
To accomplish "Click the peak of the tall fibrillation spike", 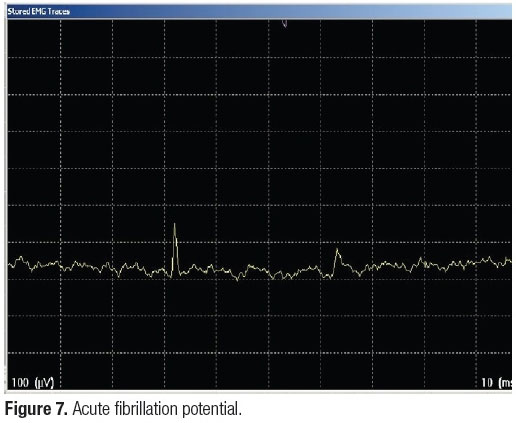I will click(174, 224).
